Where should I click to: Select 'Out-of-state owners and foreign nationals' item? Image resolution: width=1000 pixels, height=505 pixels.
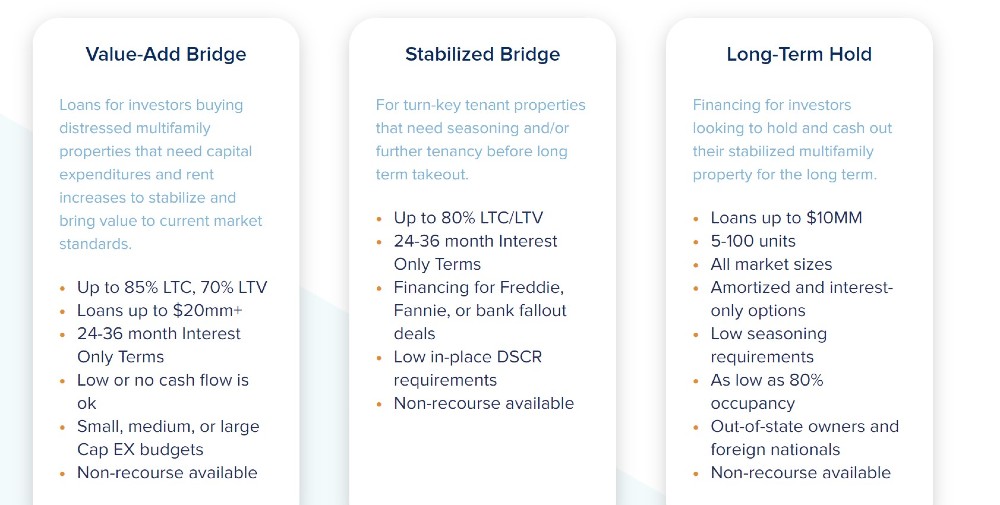[x=805, y=438]
